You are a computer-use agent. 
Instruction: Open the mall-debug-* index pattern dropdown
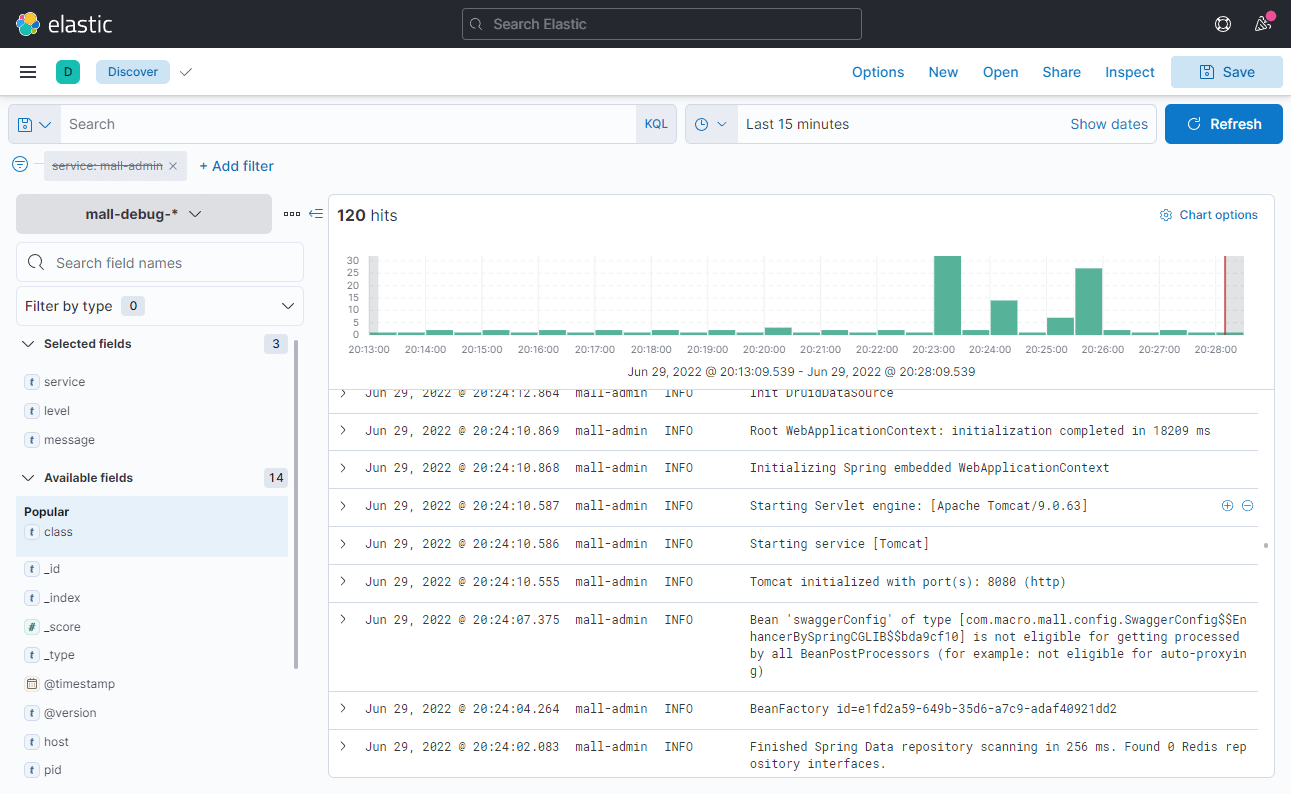point(144,214)
